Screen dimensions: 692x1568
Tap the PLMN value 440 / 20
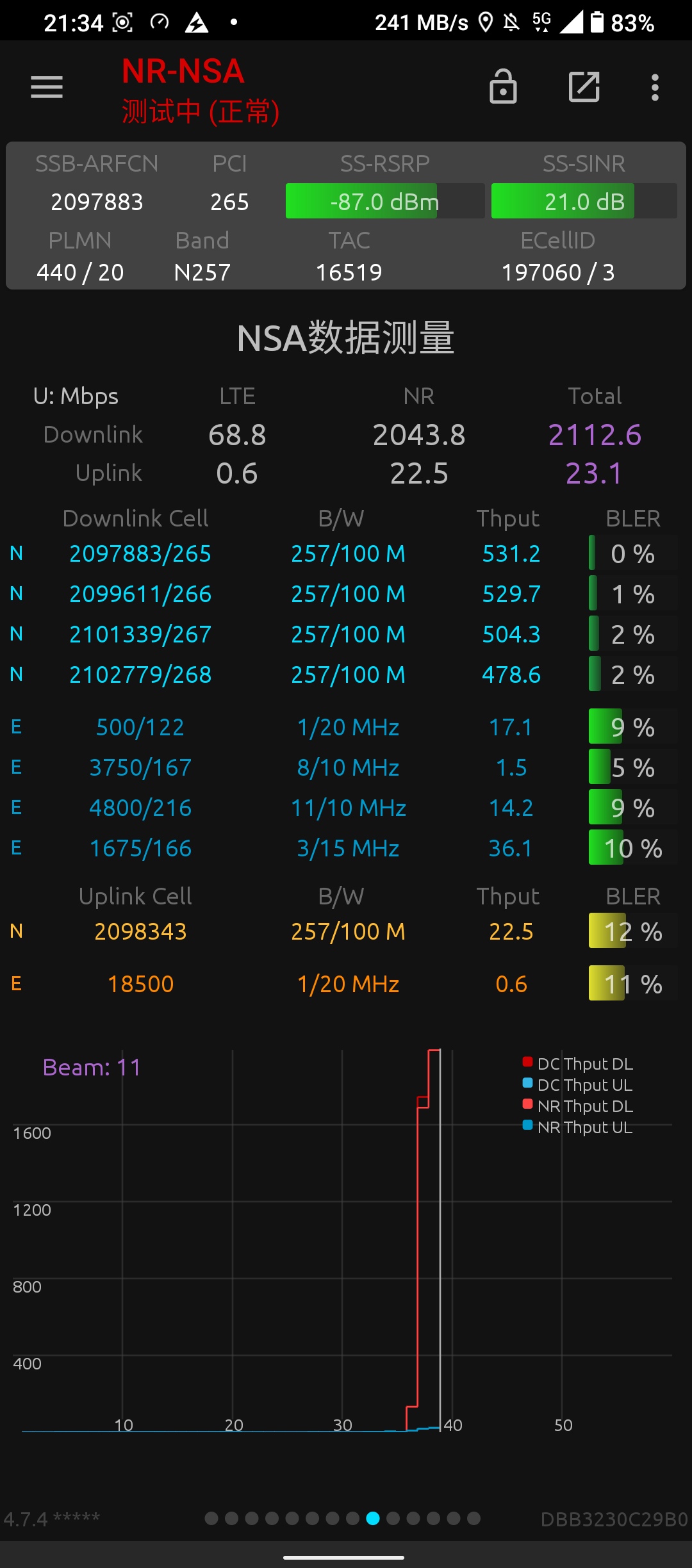pos(80,272)
